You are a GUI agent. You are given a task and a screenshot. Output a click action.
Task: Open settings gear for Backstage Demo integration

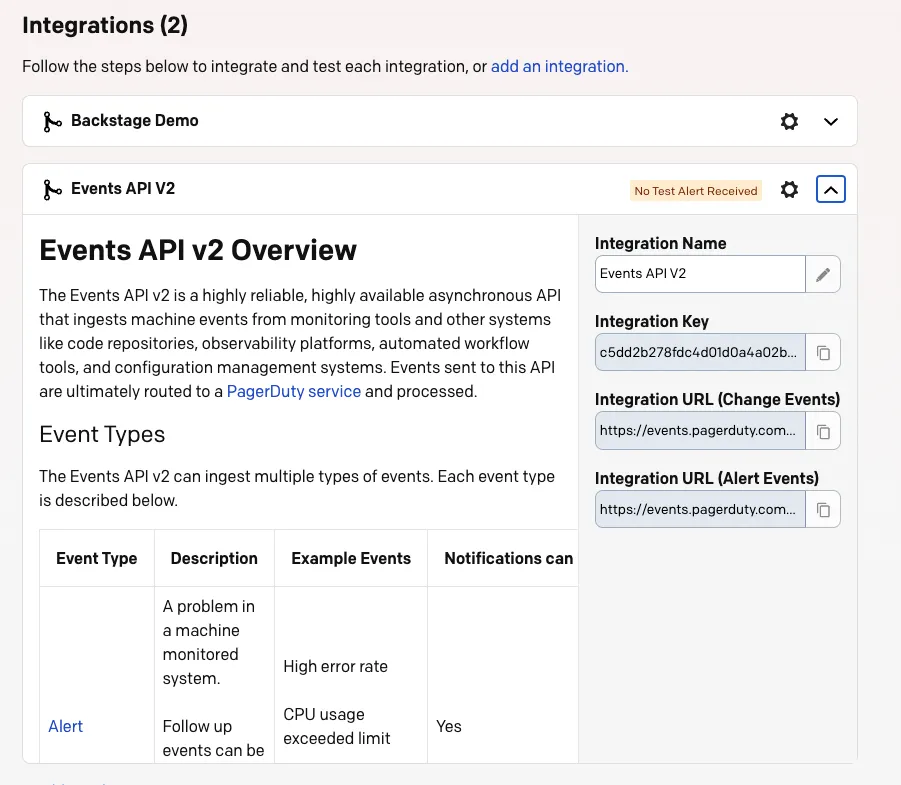[789, 121]
